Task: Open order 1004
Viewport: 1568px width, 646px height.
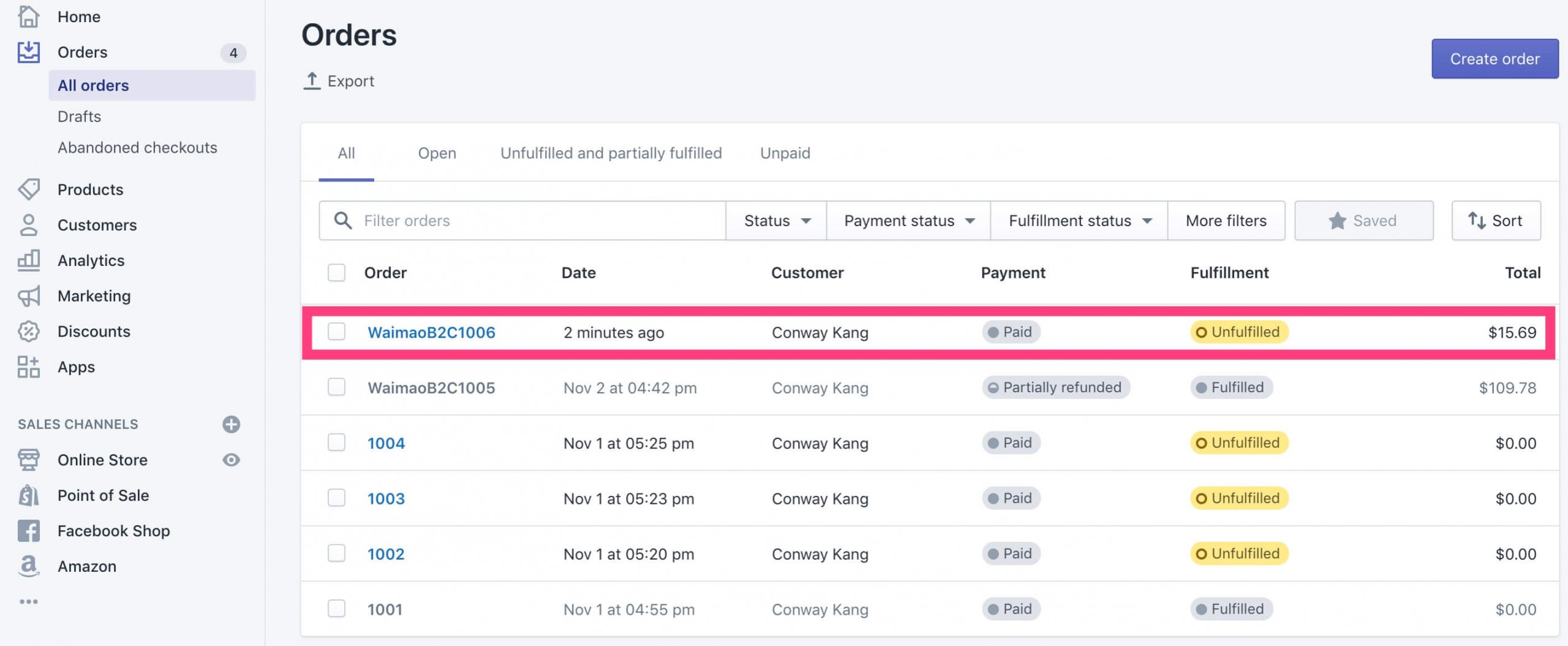Action: coord(386,443)
